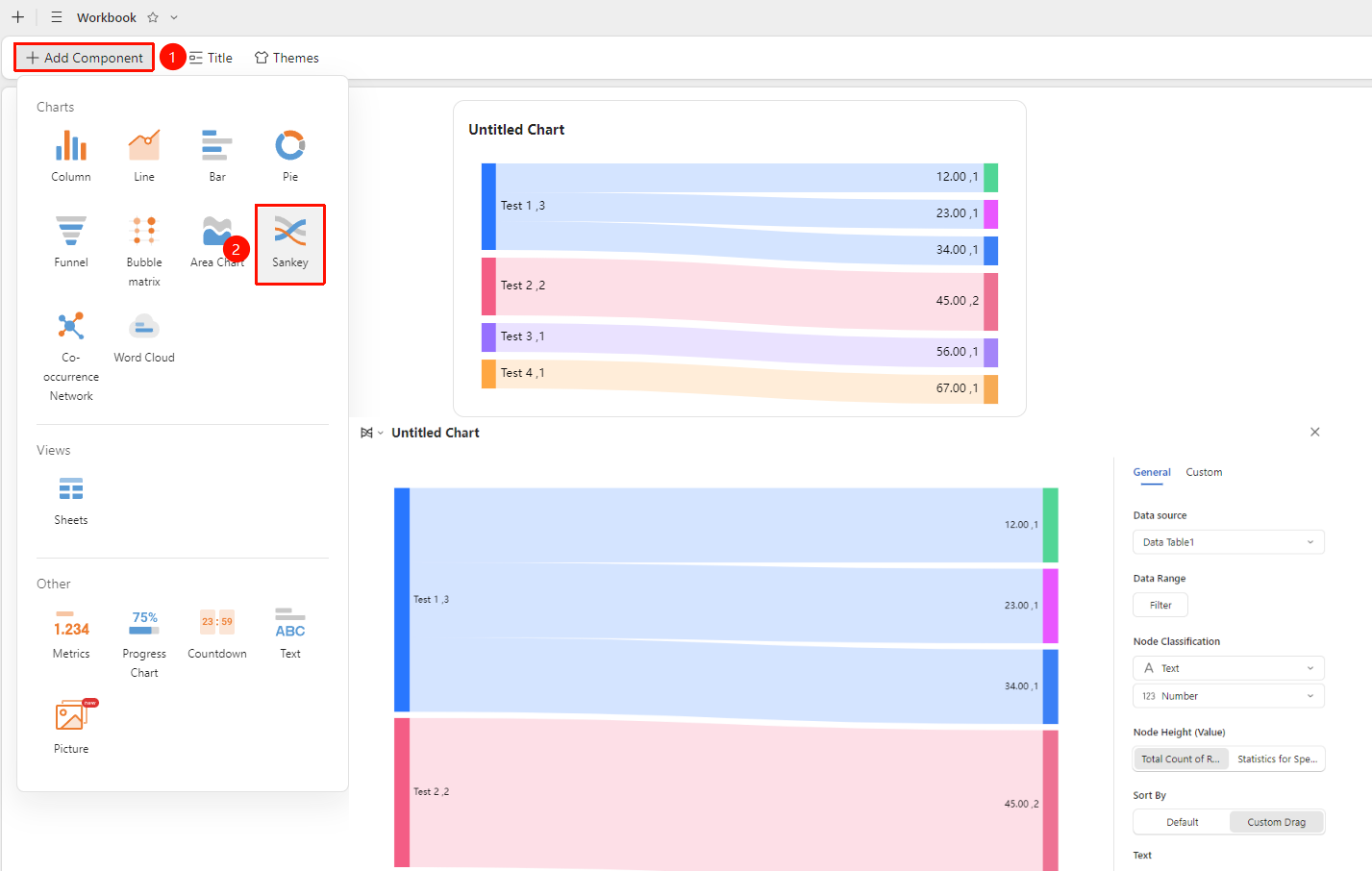Screen dimensions: 1372x871
Task: Insert a Sankey chart component
Action: 290,243
